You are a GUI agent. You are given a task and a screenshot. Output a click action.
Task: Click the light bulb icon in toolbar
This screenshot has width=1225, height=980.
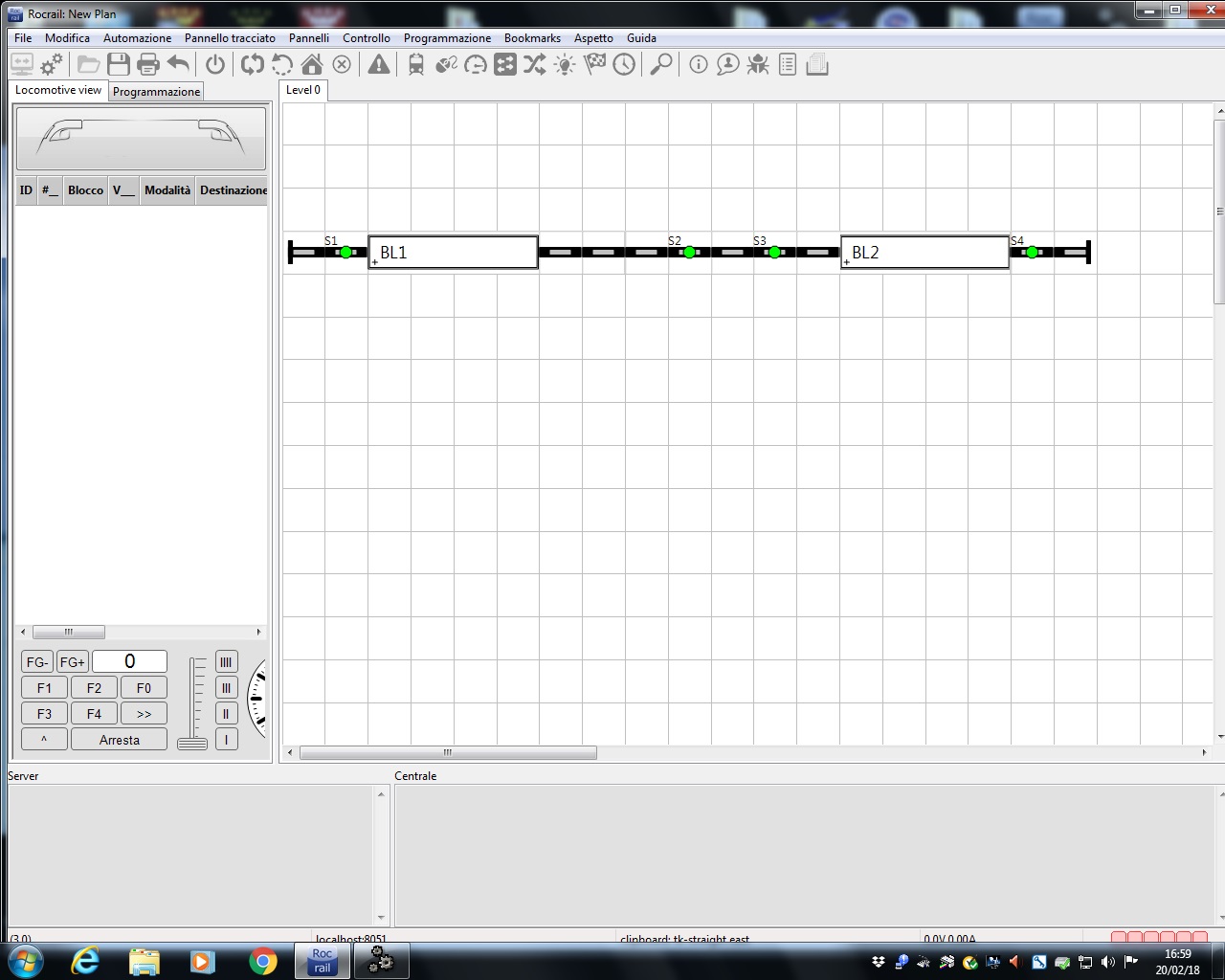coord(565,64)
